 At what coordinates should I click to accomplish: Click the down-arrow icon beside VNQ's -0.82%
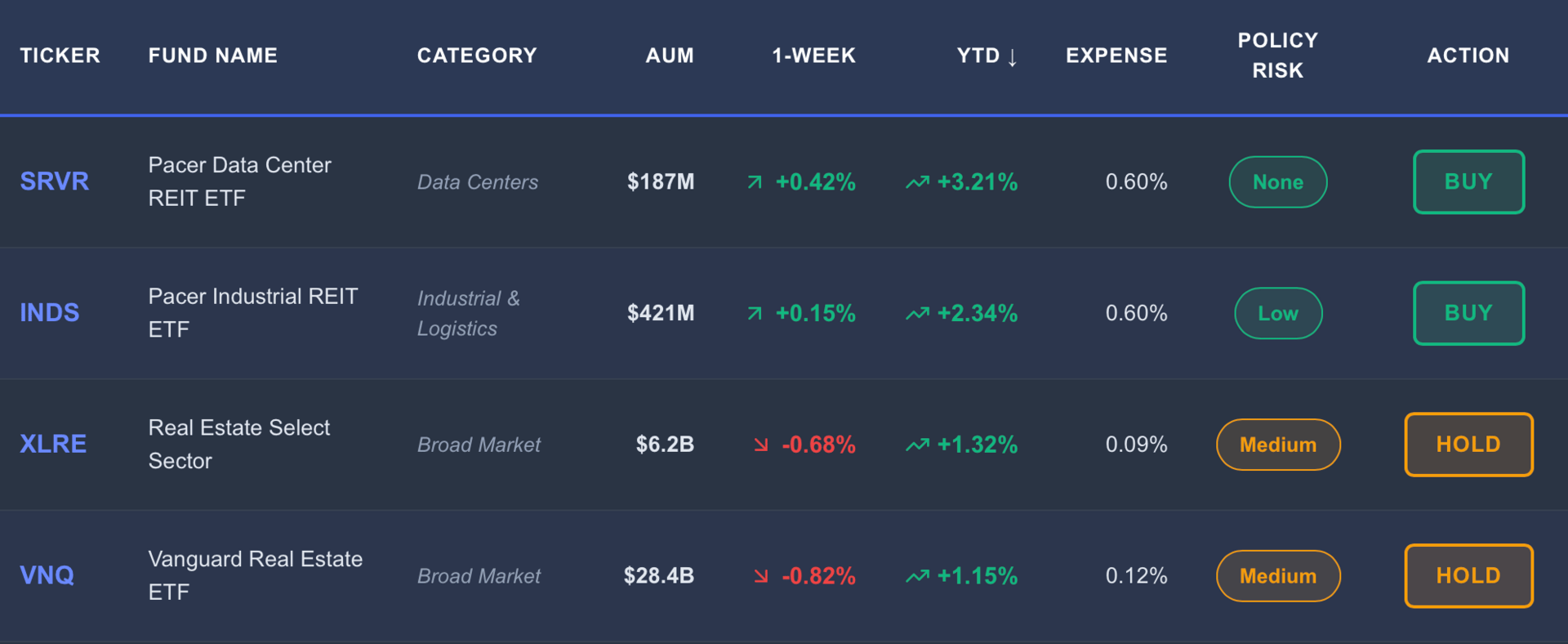pos(761,576)
